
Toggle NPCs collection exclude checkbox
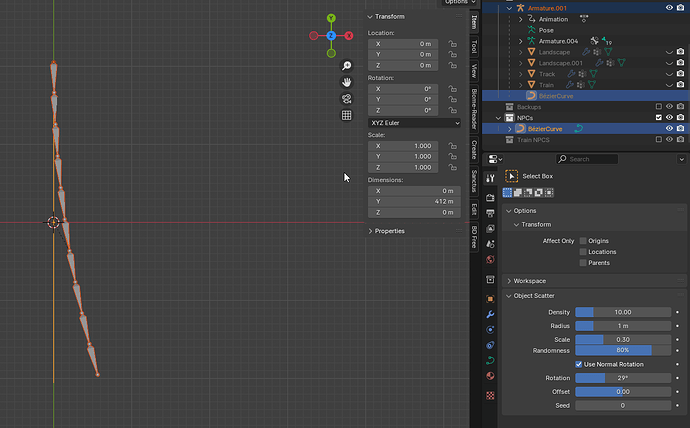pyautogui.click(x=659, y=117)
